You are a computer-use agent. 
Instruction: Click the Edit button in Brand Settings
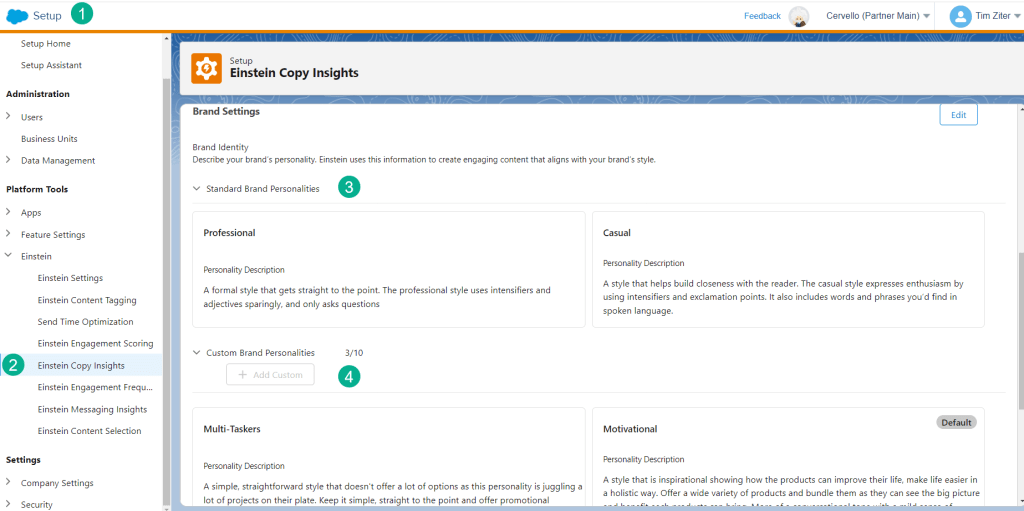(958, 115)
